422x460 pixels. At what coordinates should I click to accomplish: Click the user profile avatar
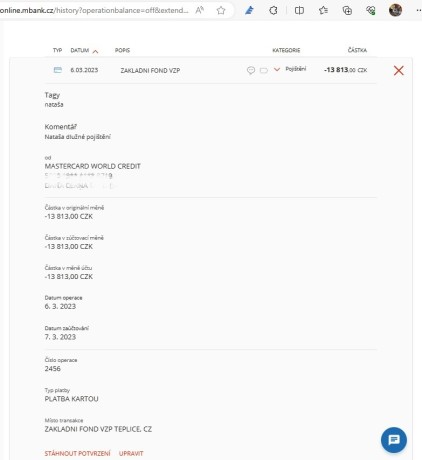tap(395, 10)
